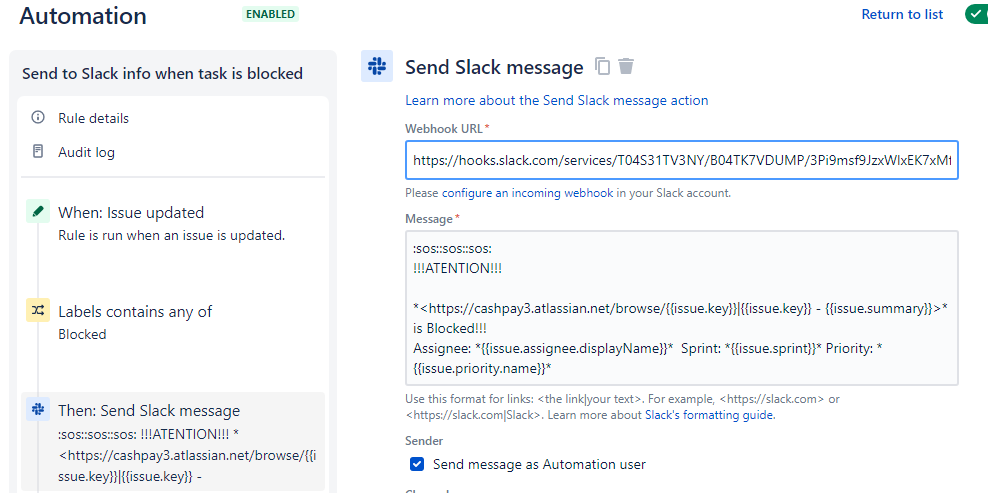Select Labels contains any of condition

135,311
